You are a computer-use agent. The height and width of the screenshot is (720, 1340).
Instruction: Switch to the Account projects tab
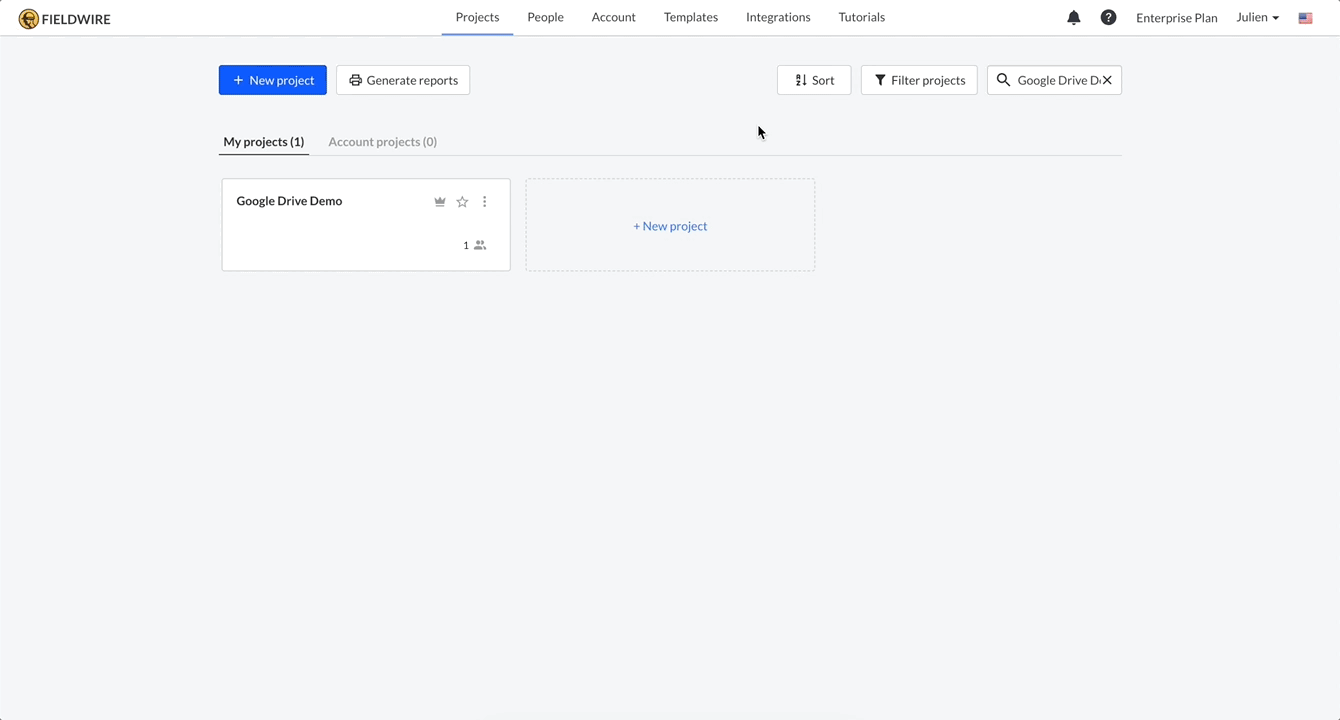coord(382,141)
